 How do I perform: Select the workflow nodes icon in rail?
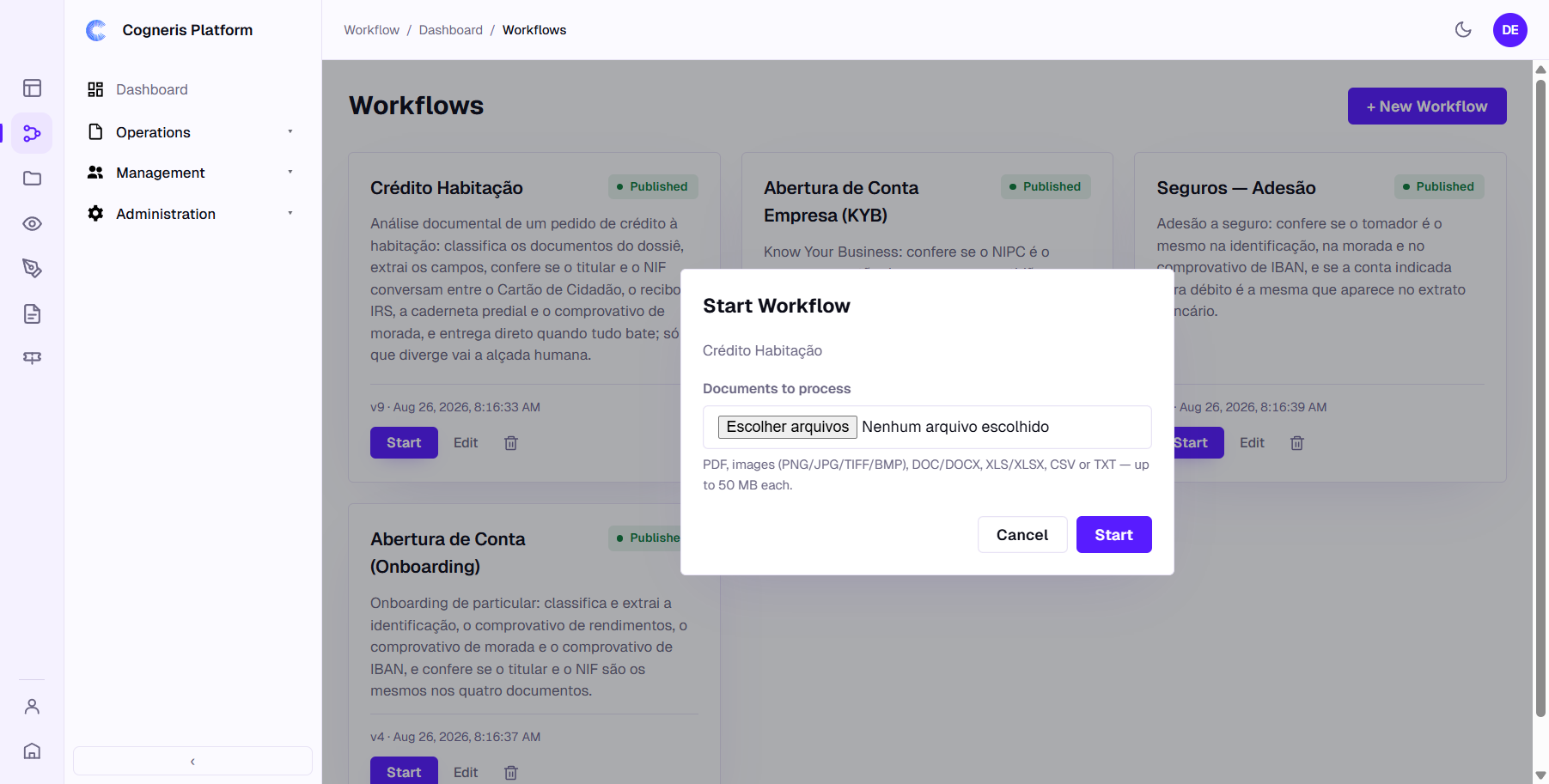point(32,133)
